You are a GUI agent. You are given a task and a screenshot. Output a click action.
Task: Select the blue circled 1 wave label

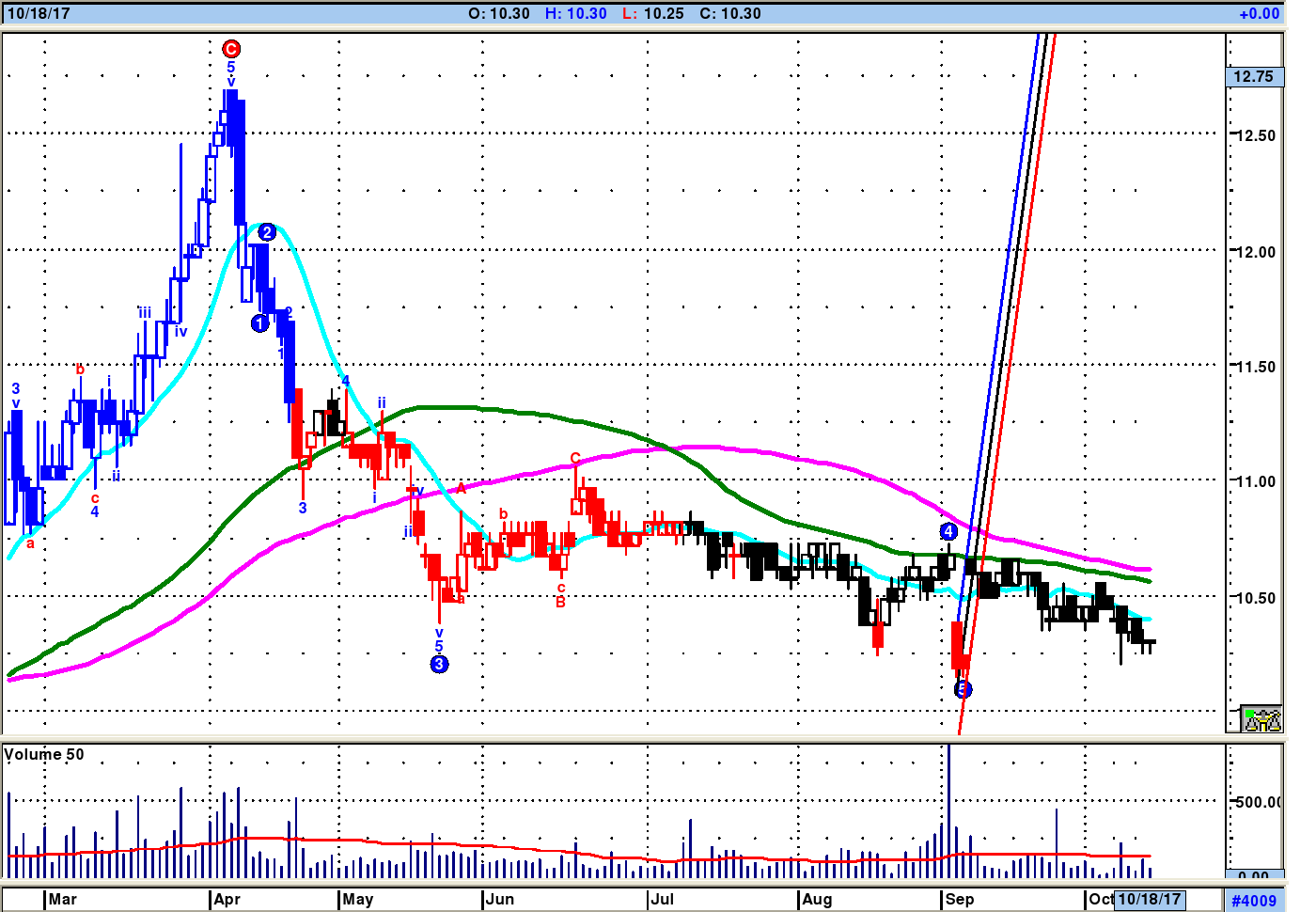click(x=260, y=323)
